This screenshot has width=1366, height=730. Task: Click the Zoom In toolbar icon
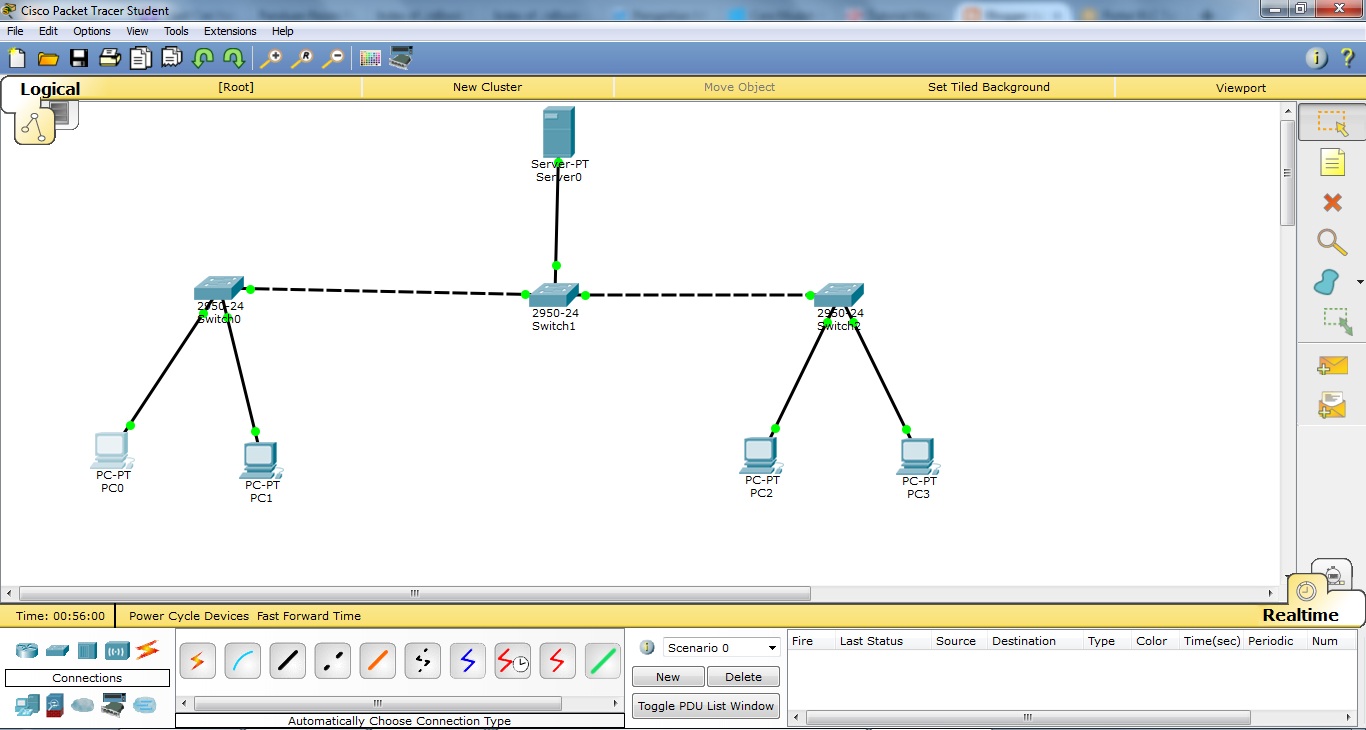click(270, 58)
